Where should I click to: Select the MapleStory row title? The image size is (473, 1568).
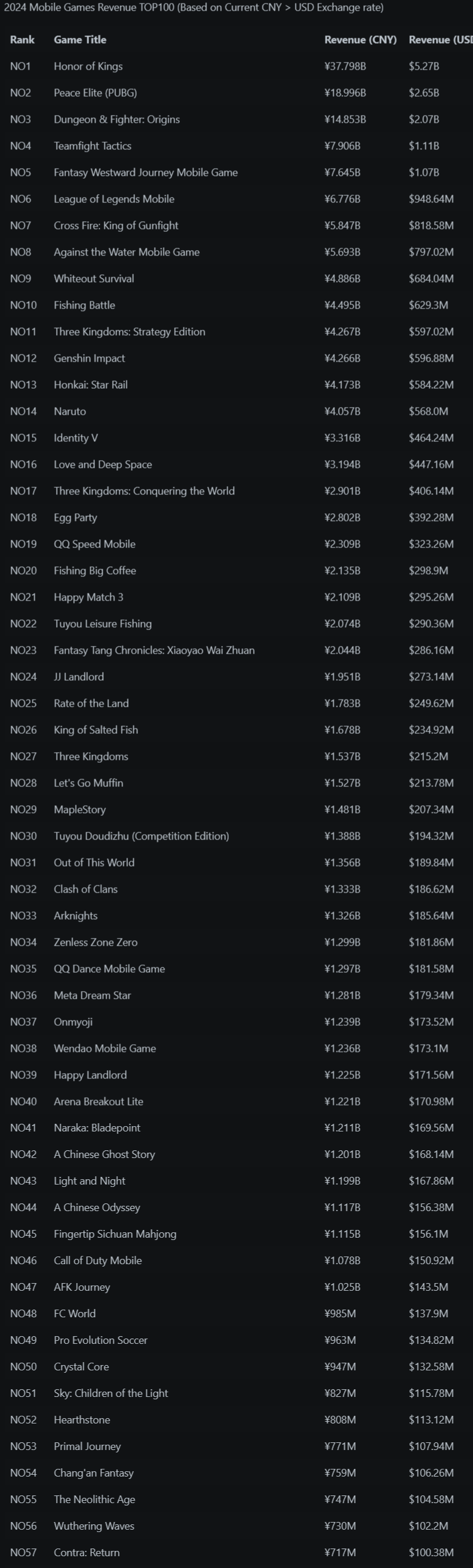coord(80,809)
